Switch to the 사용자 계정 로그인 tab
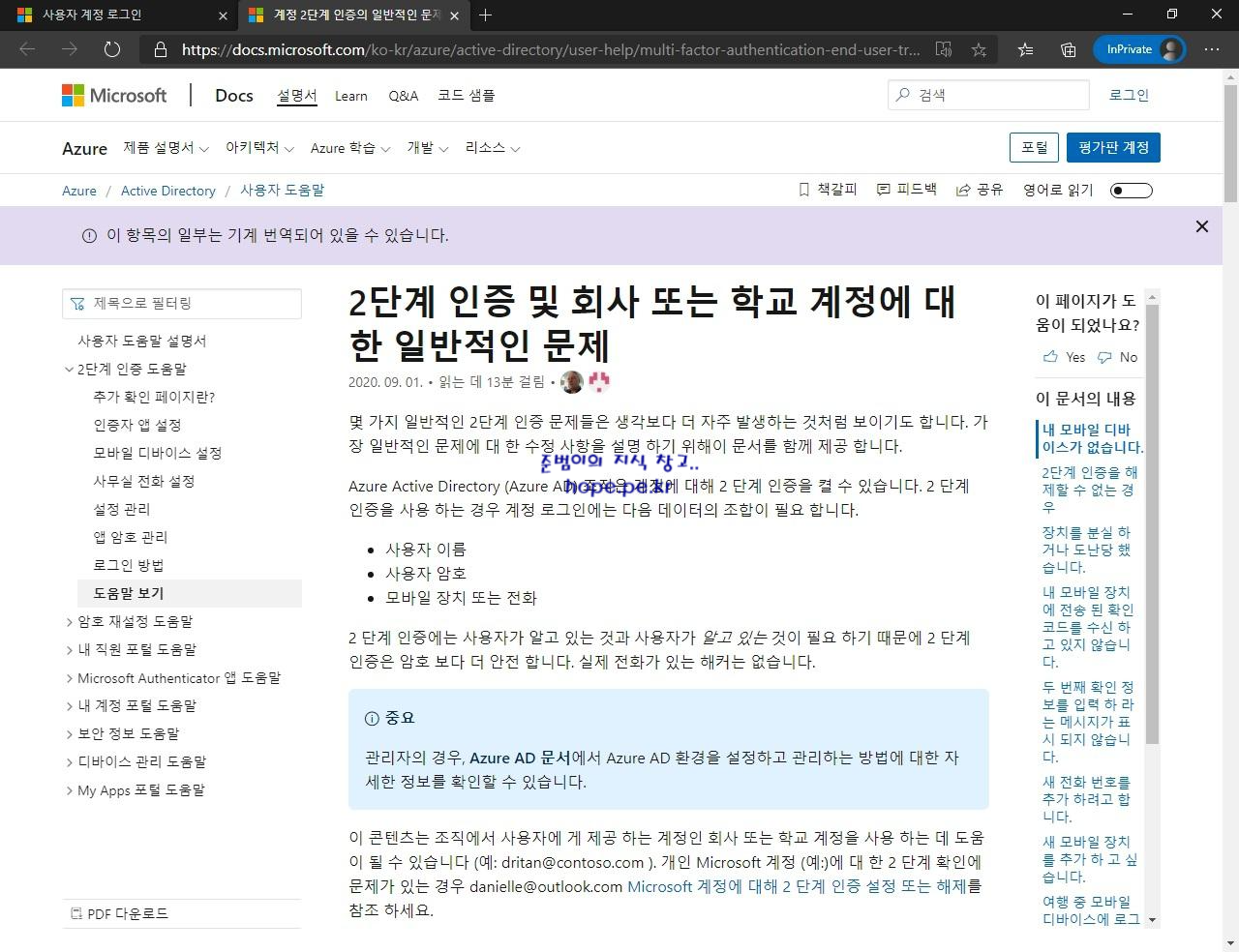1239x952 pixels. click(x=119, y=15)
